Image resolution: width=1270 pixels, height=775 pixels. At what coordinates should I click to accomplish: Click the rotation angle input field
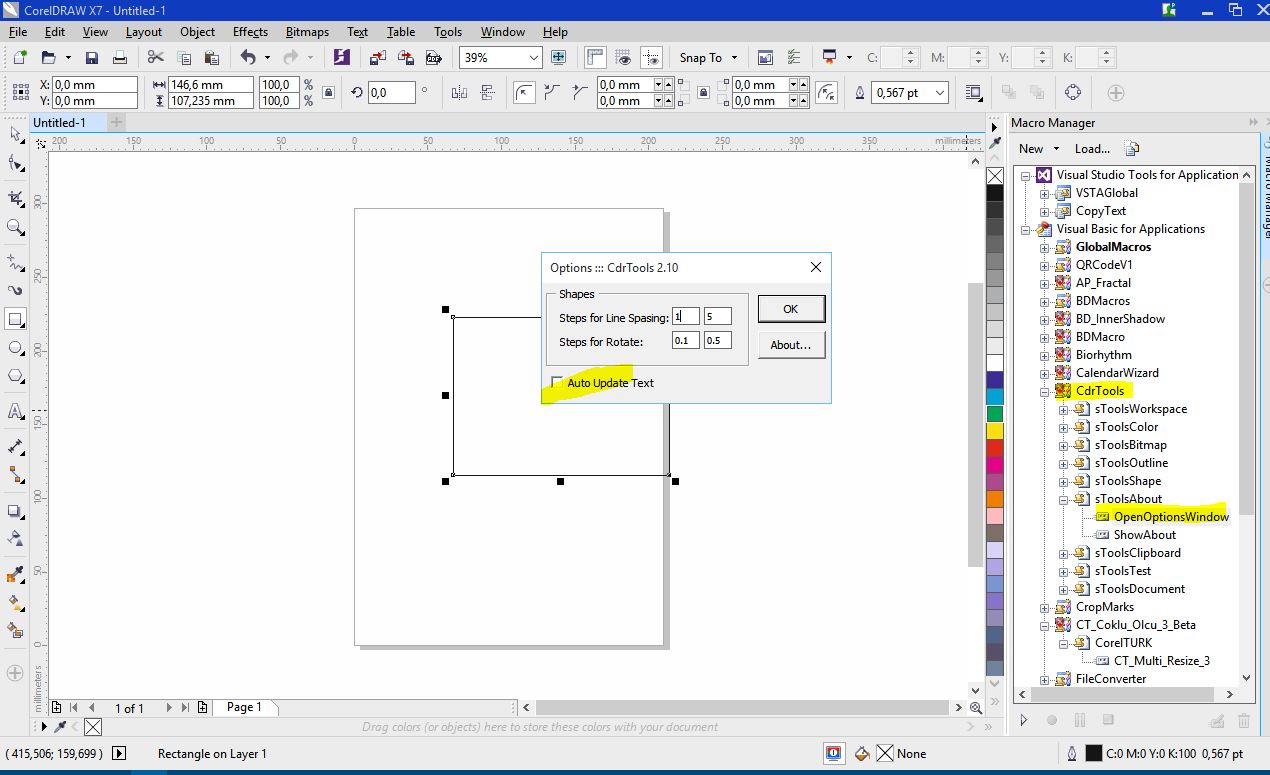point(391,93)
